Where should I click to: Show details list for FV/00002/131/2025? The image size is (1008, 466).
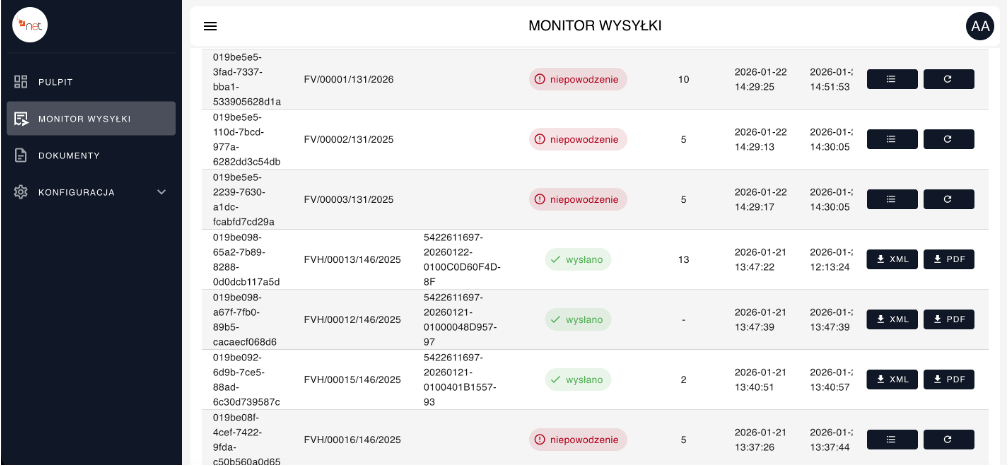point(892,139)
